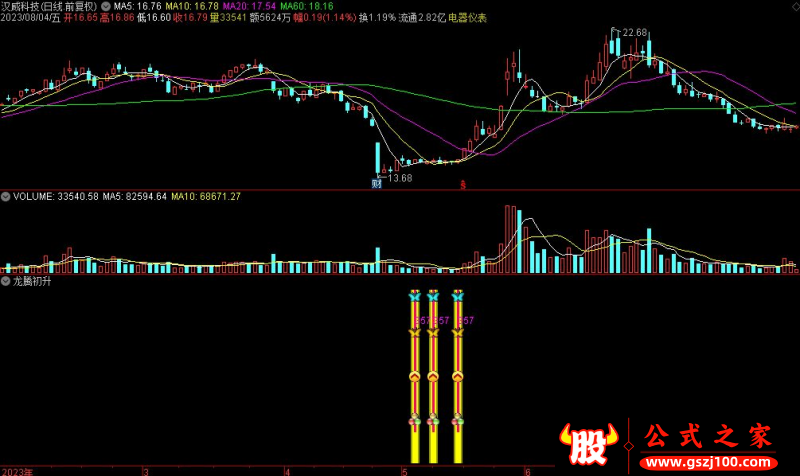Expand the VOLUME indicator options circle
The image size is (800, 476).
click(x=6, y=196)
